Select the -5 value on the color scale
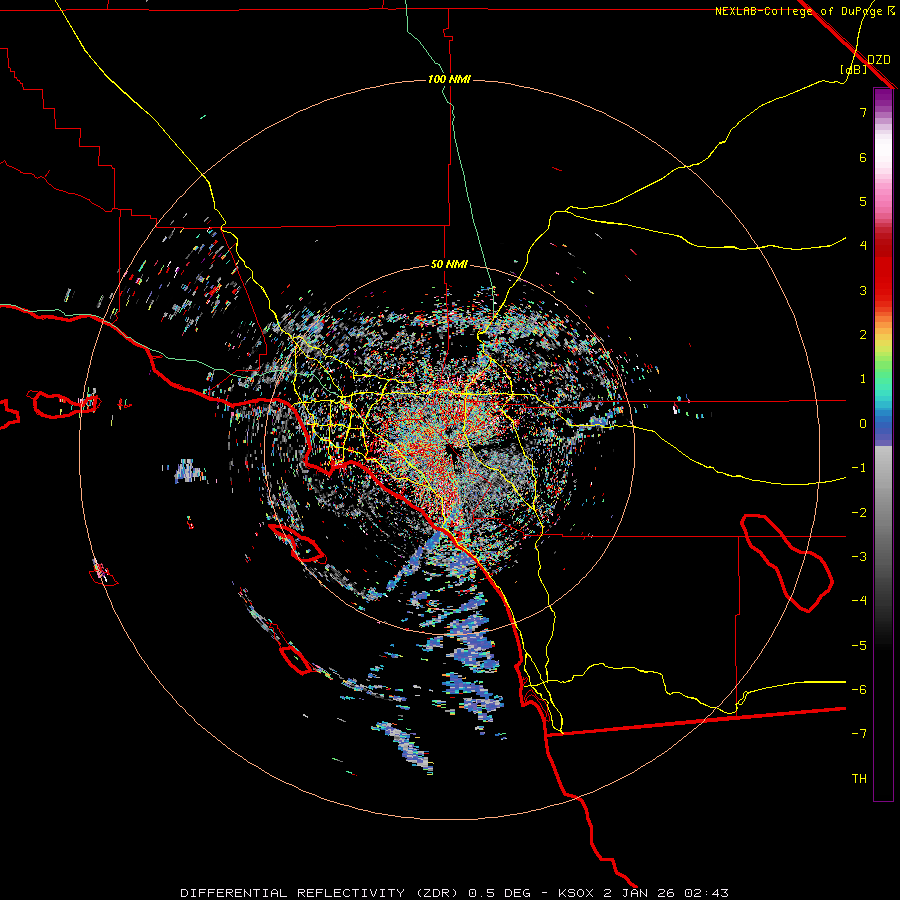The width and height of the screenshot is (900, 900). (859, 646)
